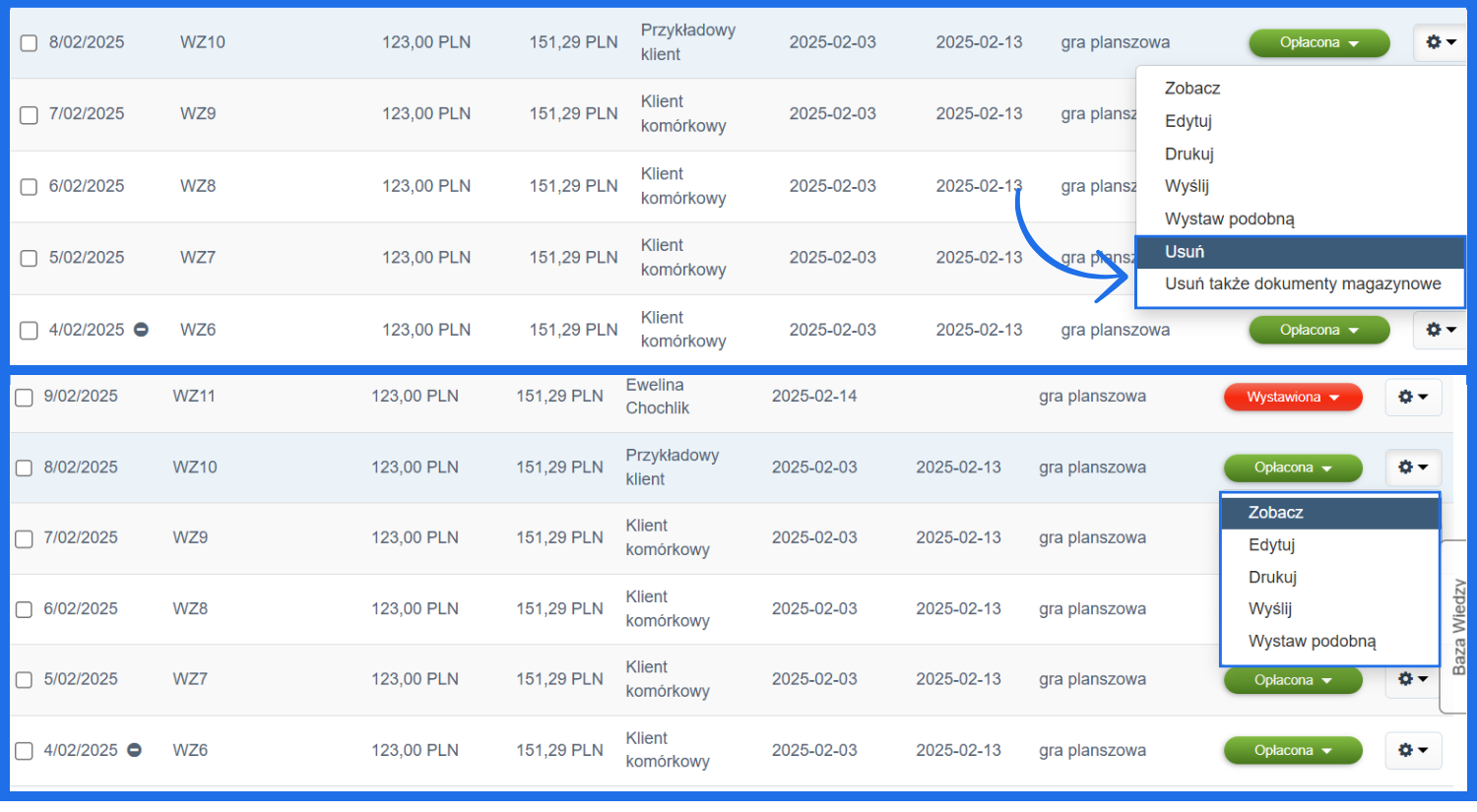1477x812 pixels.
Task: Expand the red Wystawiona status dropdown
Action: (x=1293, y=397)
